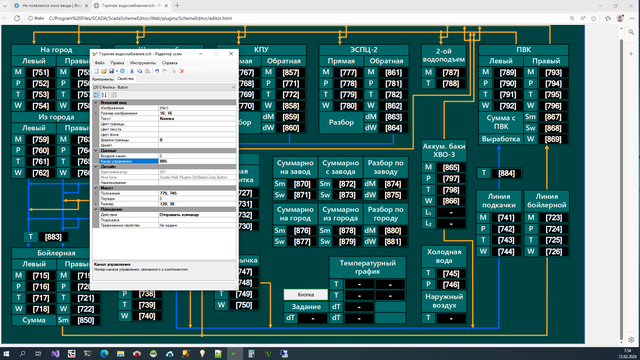
Task: Click the Microsoft Edge taskbar icon
Action: coord(104,353)
